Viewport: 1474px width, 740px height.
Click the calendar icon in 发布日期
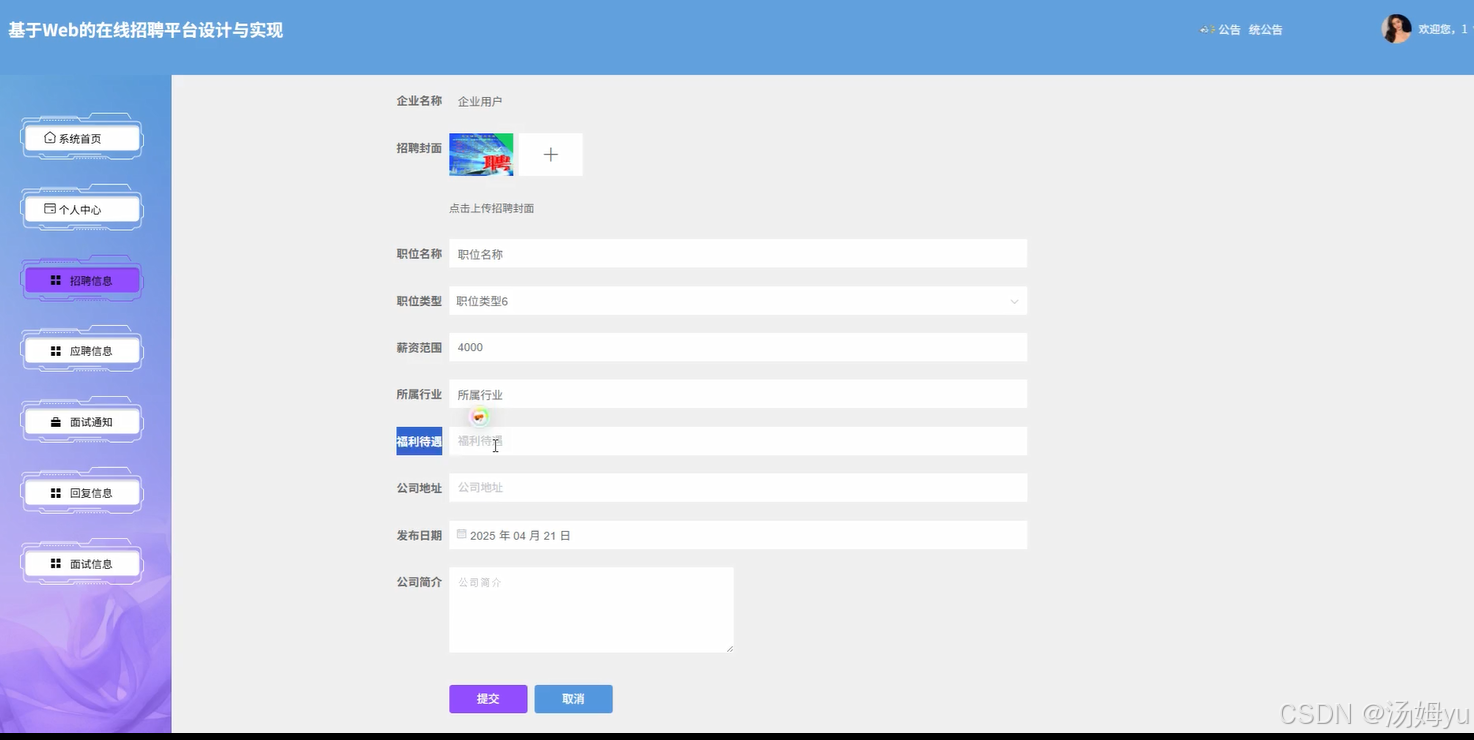(x=461, y=535)
